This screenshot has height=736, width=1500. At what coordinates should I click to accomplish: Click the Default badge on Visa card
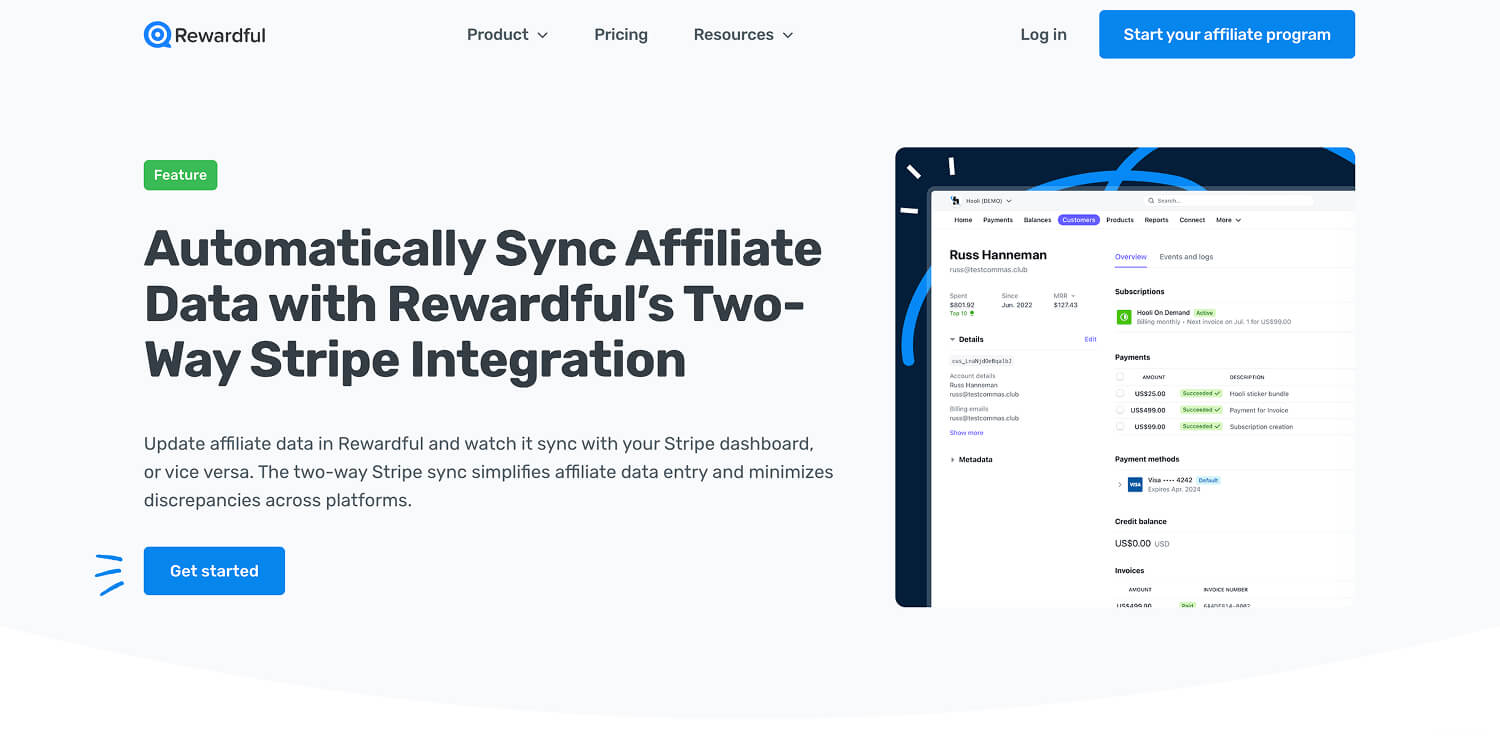(1208, 480)
